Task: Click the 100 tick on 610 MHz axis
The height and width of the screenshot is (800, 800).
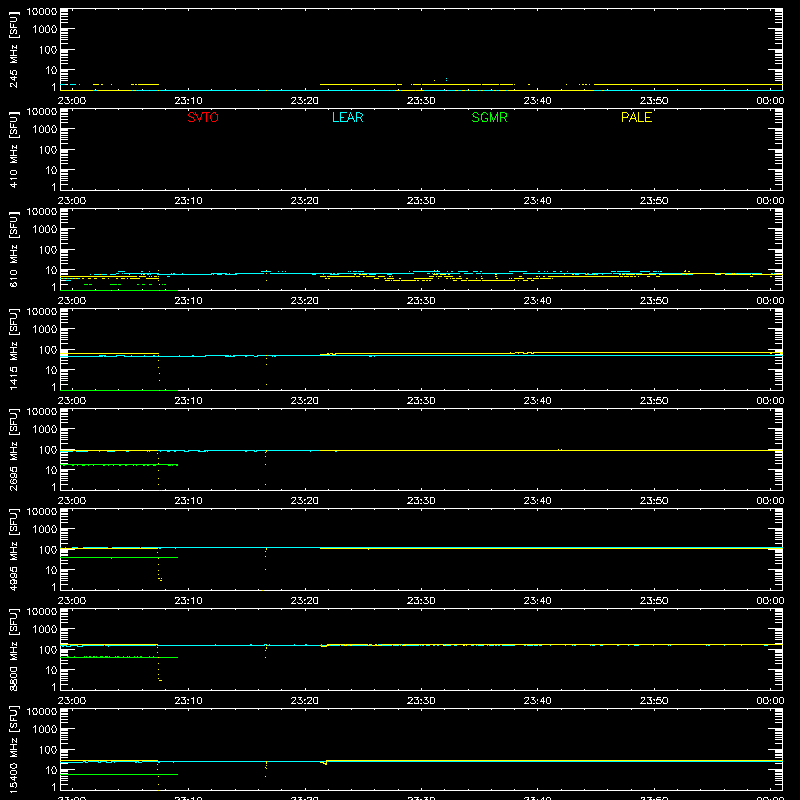Action: (x=48, y=249)
